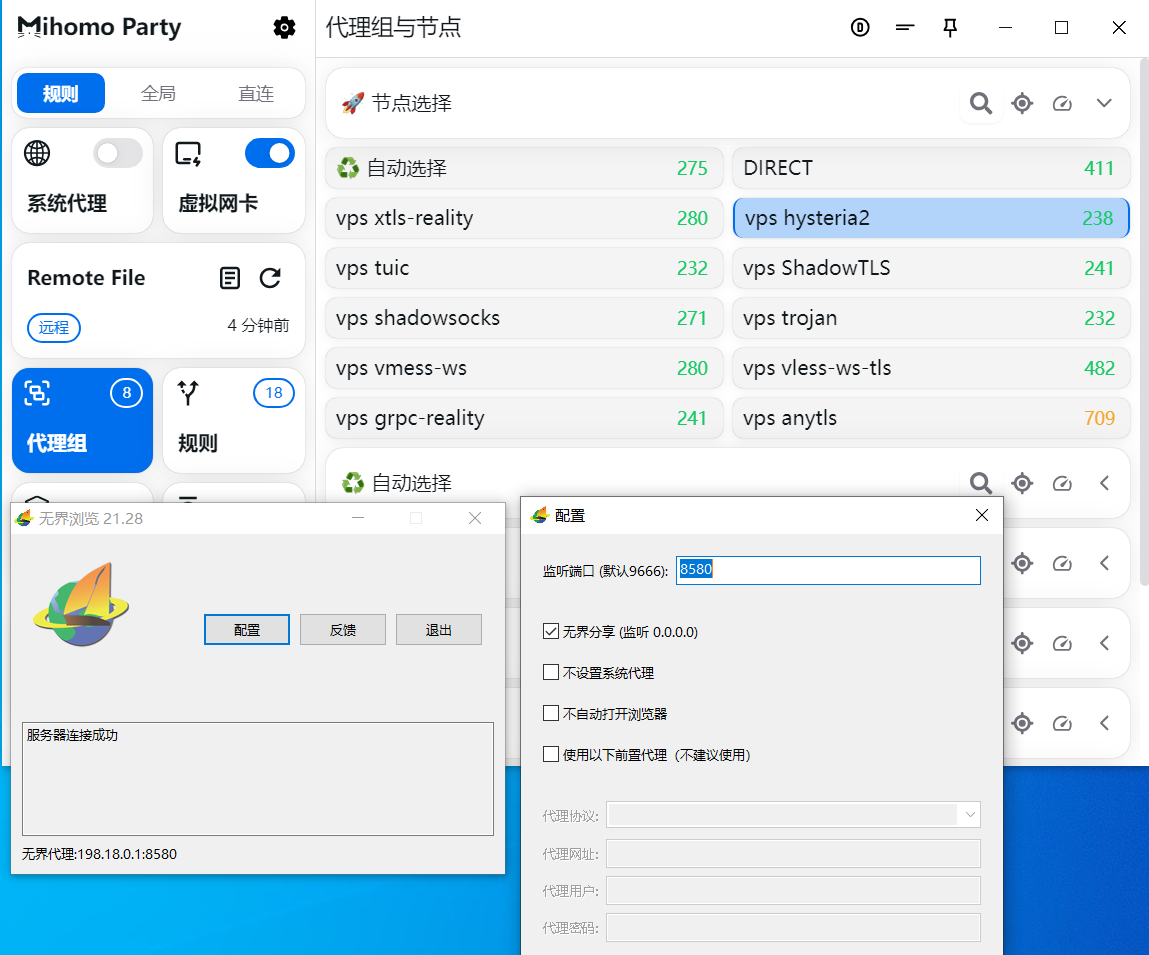Click the circled-zero icon in title bar
Viewport: 1149px width, 955px height.
pyautogui.click(x=860, y=28)
